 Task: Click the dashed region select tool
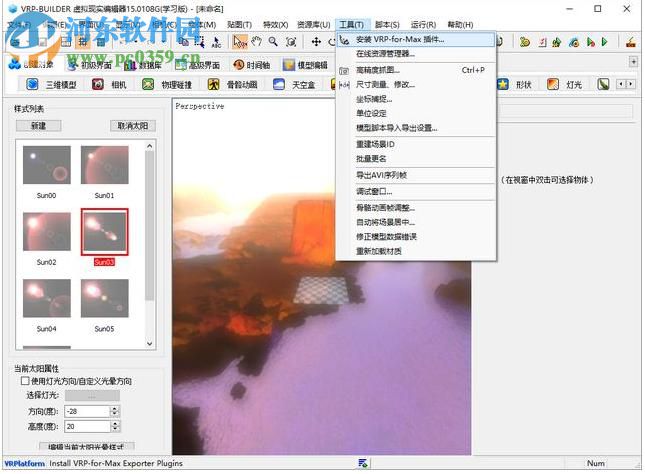(200, 42)
